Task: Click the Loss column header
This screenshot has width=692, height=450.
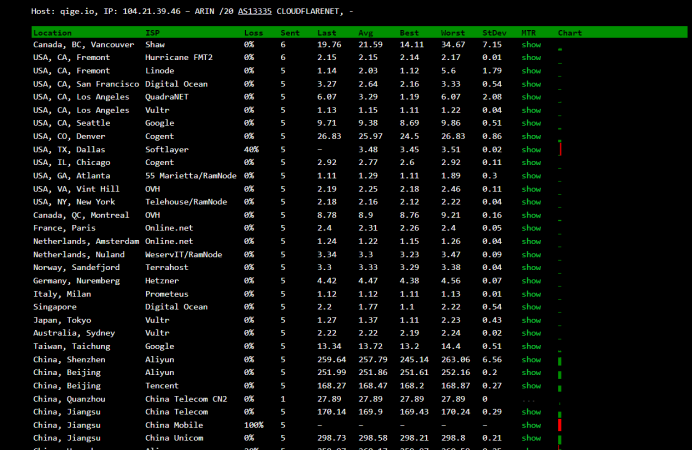Action: click(253, 33)
